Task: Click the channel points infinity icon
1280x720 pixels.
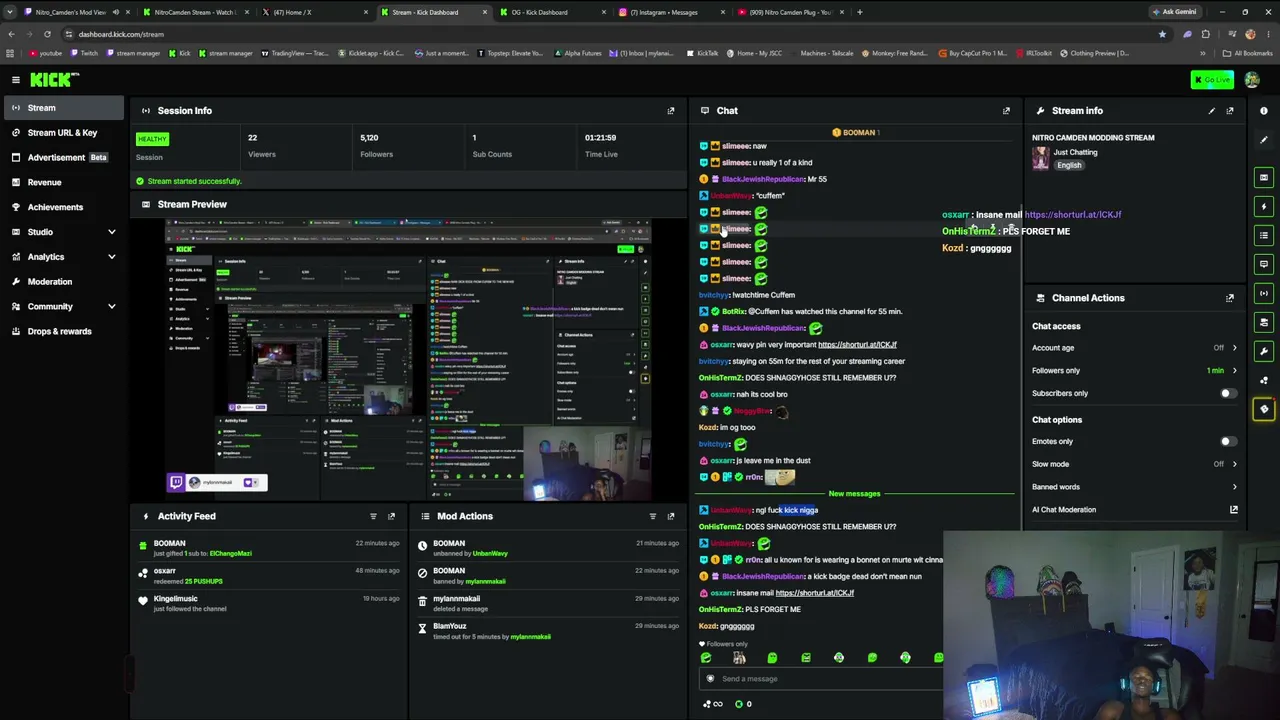Action: [x=712, y=704]
